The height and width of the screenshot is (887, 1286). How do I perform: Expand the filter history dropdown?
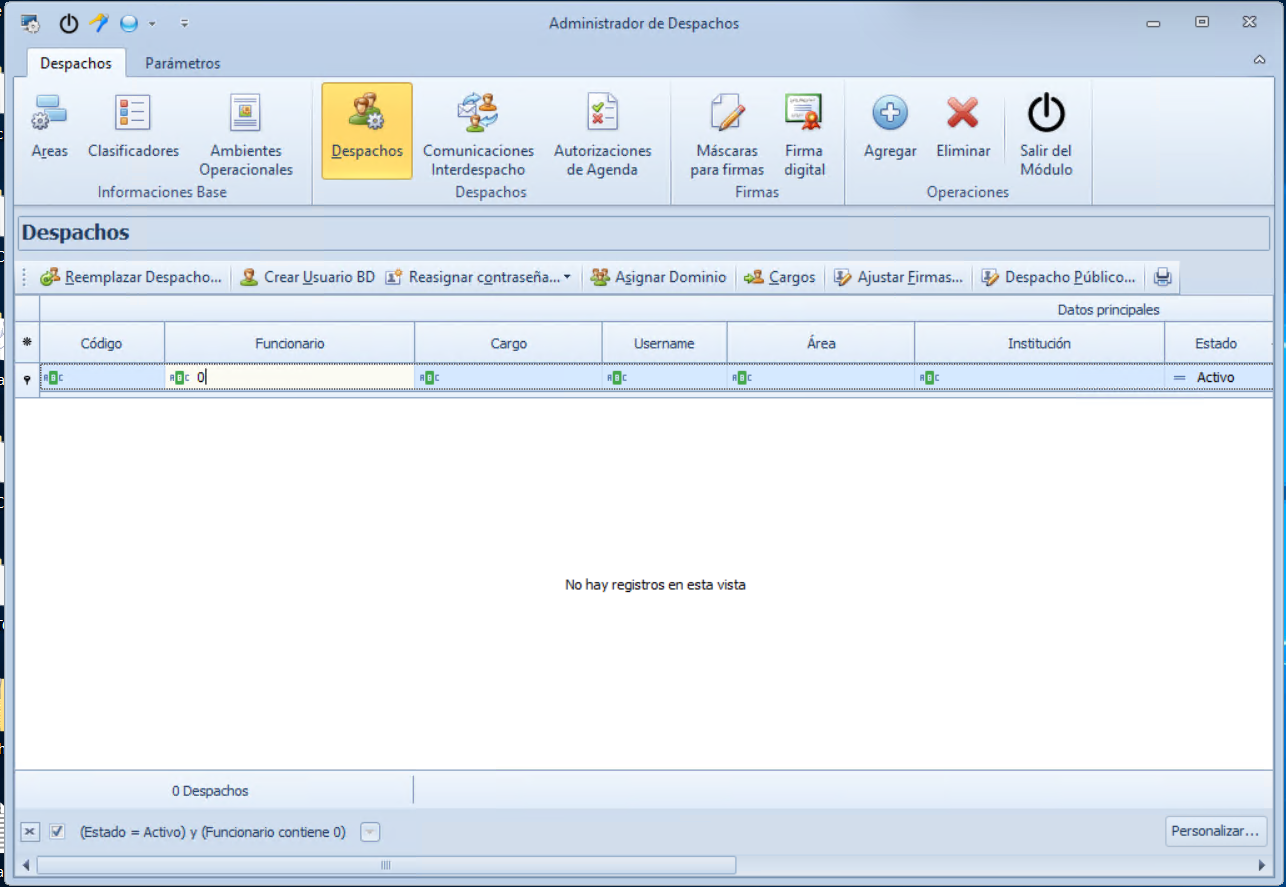click(370, 831)
